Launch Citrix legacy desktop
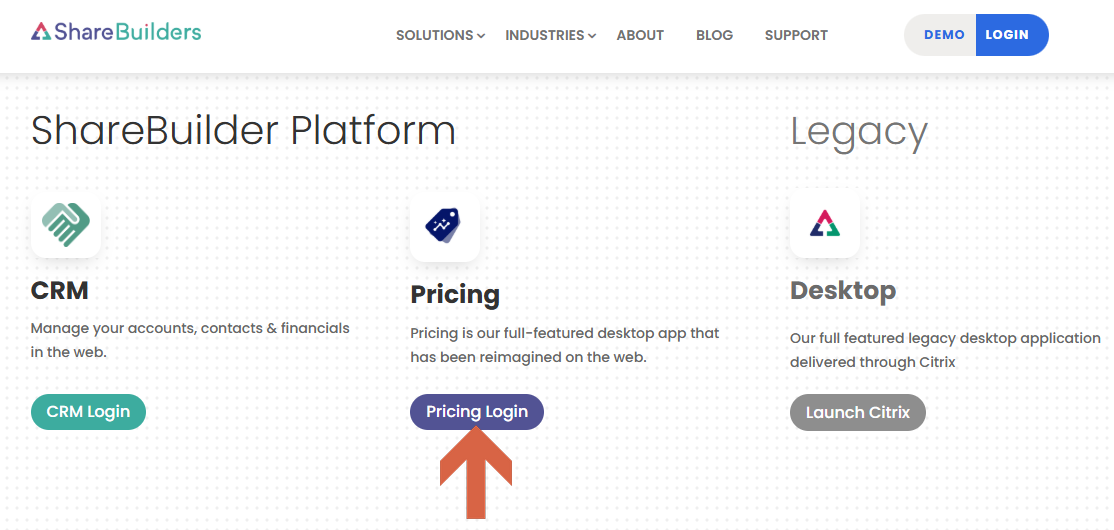Screen dimensions: 1114x530 tap(858, 413)
